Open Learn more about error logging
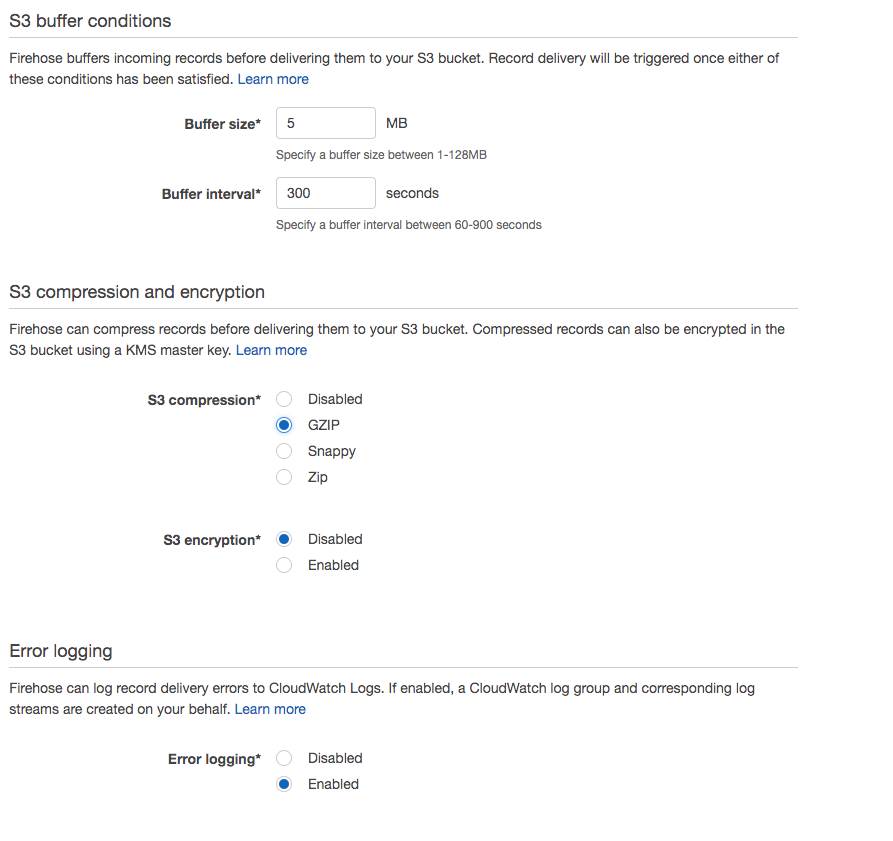This screenshot has width=893, height=841. pos(269,708)
